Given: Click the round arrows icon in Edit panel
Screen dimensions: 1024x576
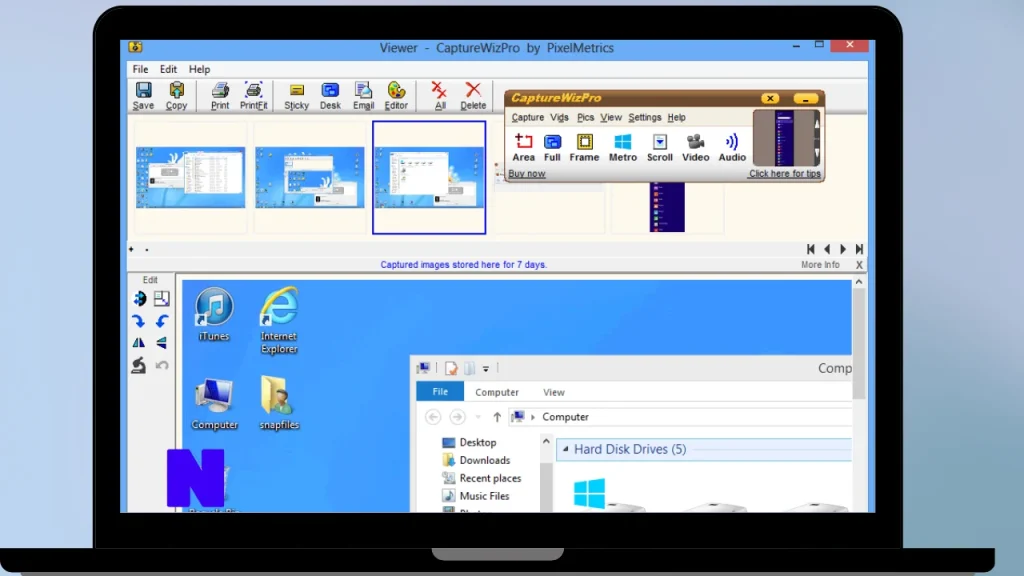Looking at the screenshot, I should click(139, 298).
